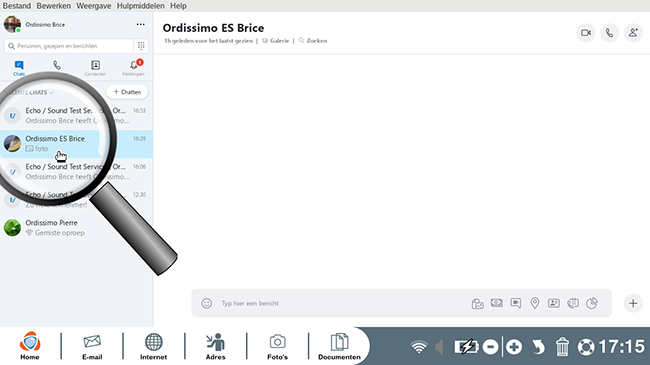Open the E-mail application
The width and height of the screenshot is (650, 365).
92,346
